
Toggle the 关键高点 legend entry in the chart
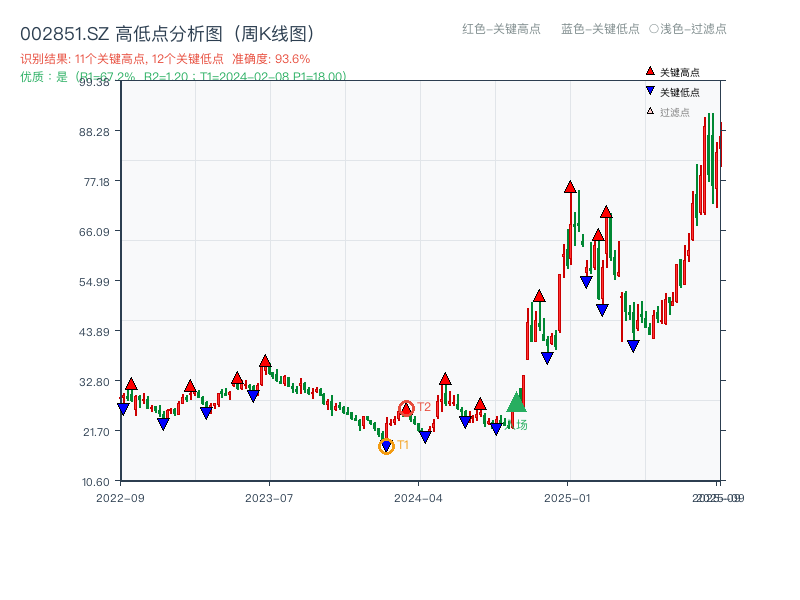click(673, 72)
